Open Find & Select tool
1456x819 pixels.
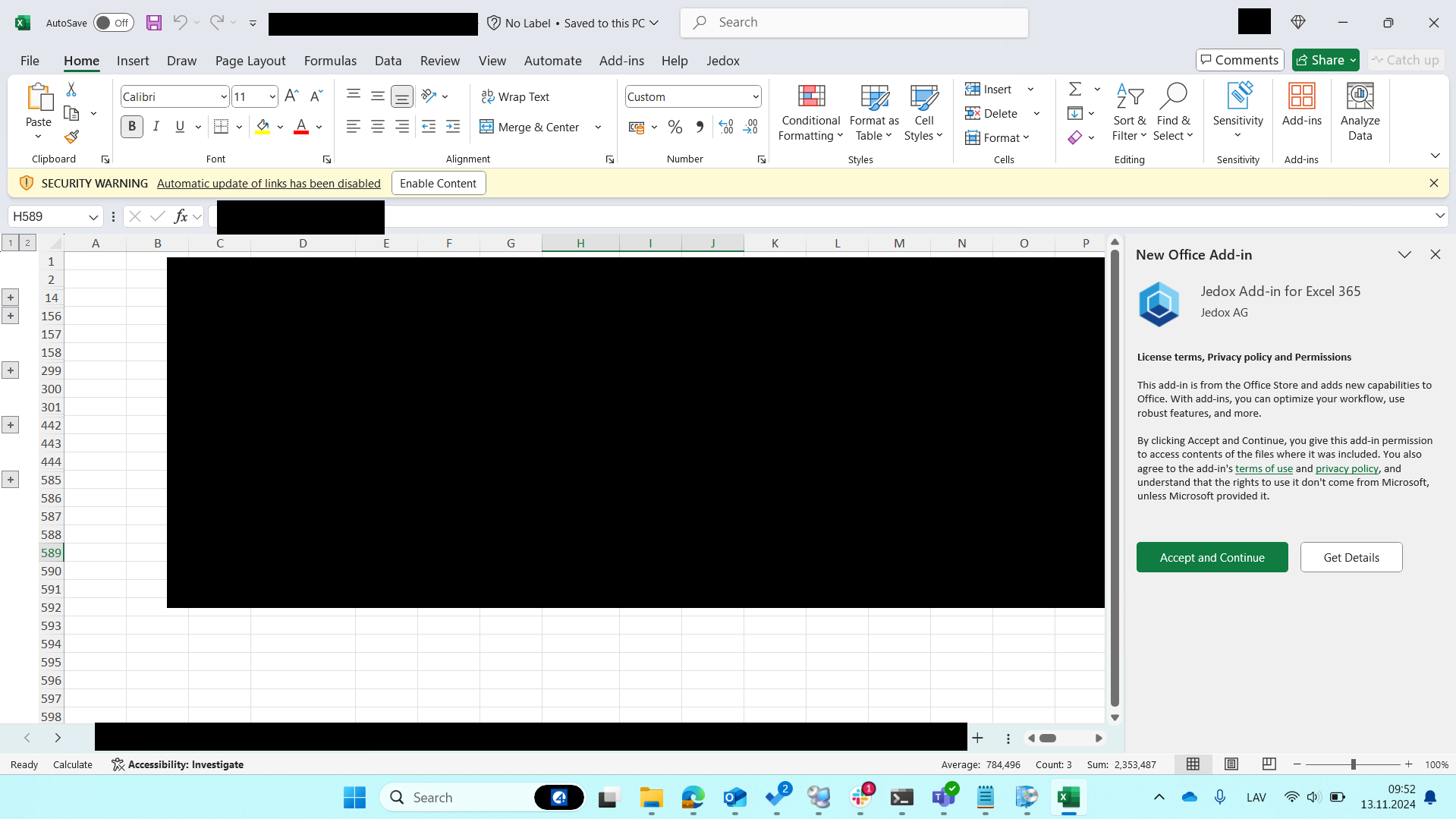point(1172,113)
